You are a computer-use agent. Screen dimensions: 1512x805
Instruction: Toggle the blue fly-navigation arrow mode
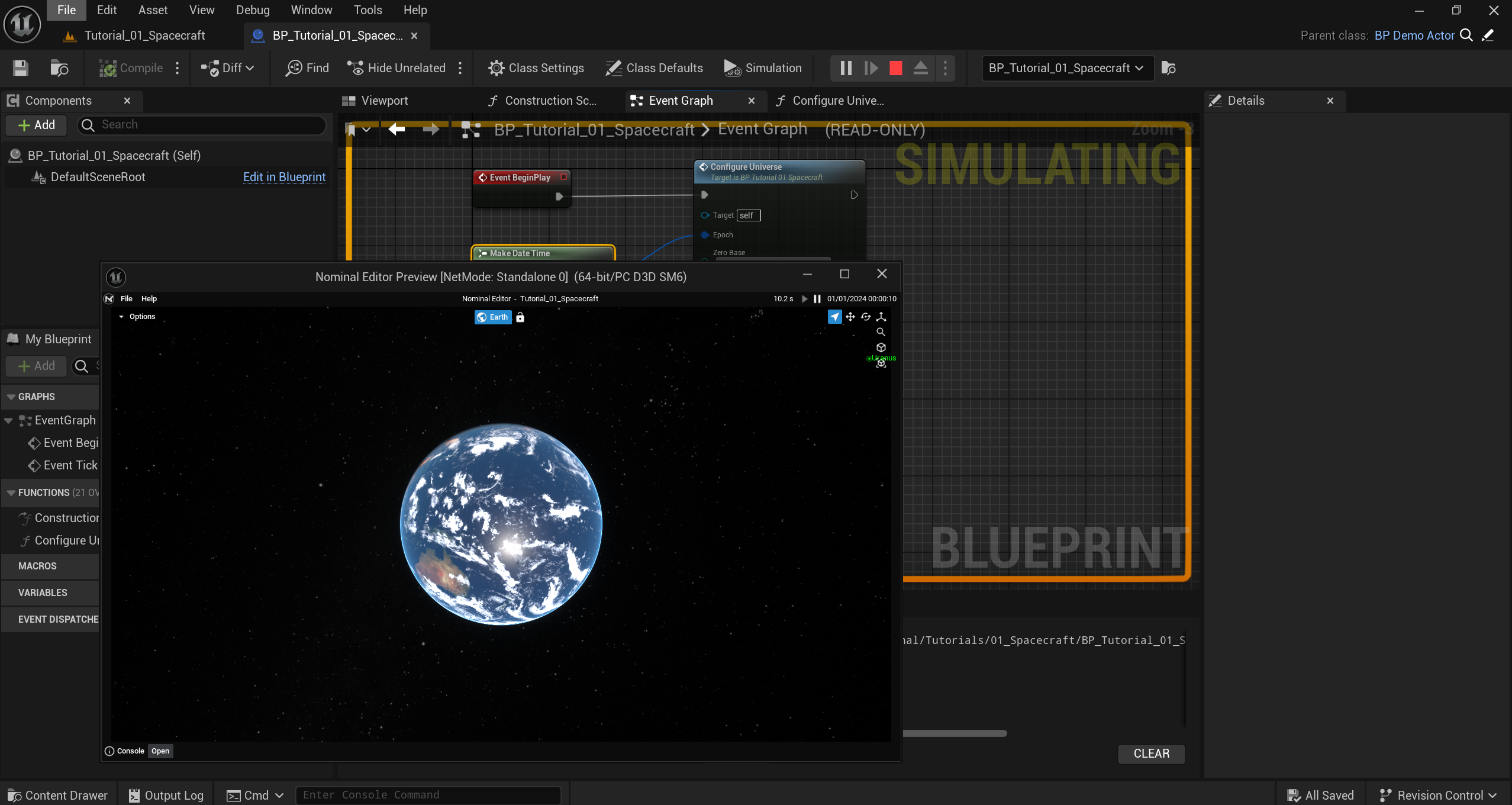point(834,317)
